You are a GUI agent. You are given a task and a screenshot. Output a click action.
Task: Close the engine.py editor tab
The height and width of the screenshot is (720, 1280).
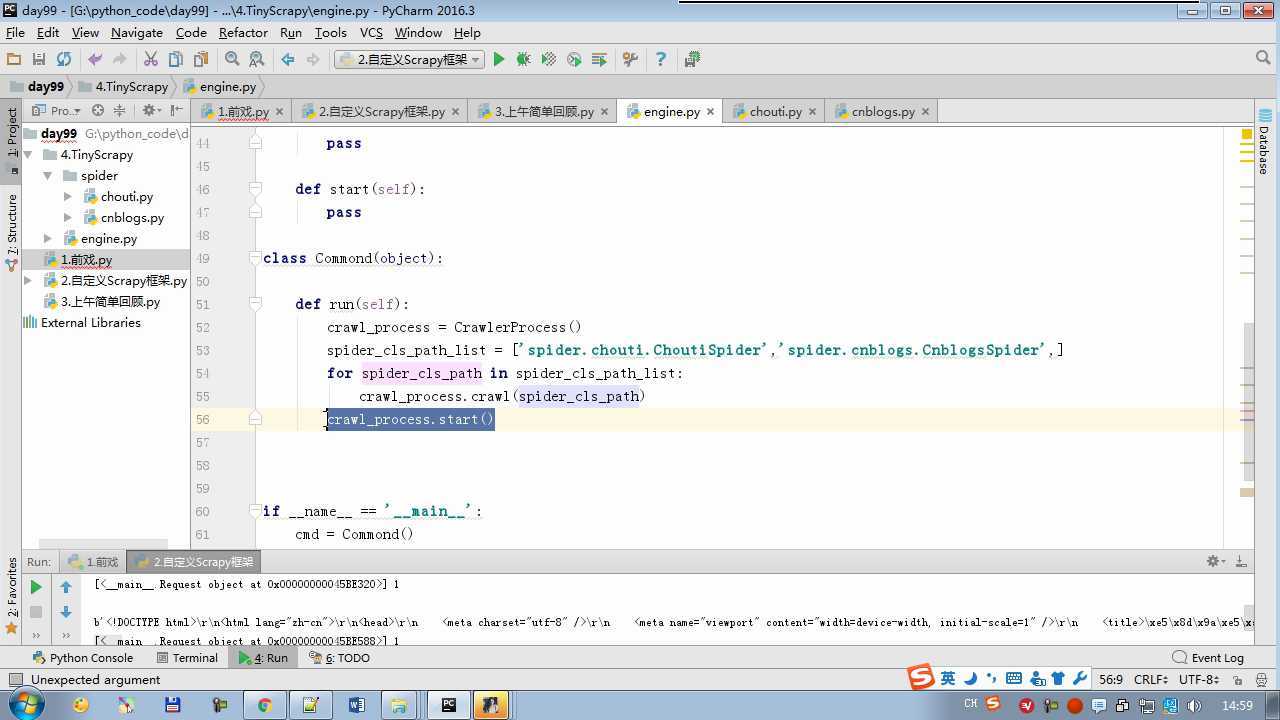(x=711, y=112)
